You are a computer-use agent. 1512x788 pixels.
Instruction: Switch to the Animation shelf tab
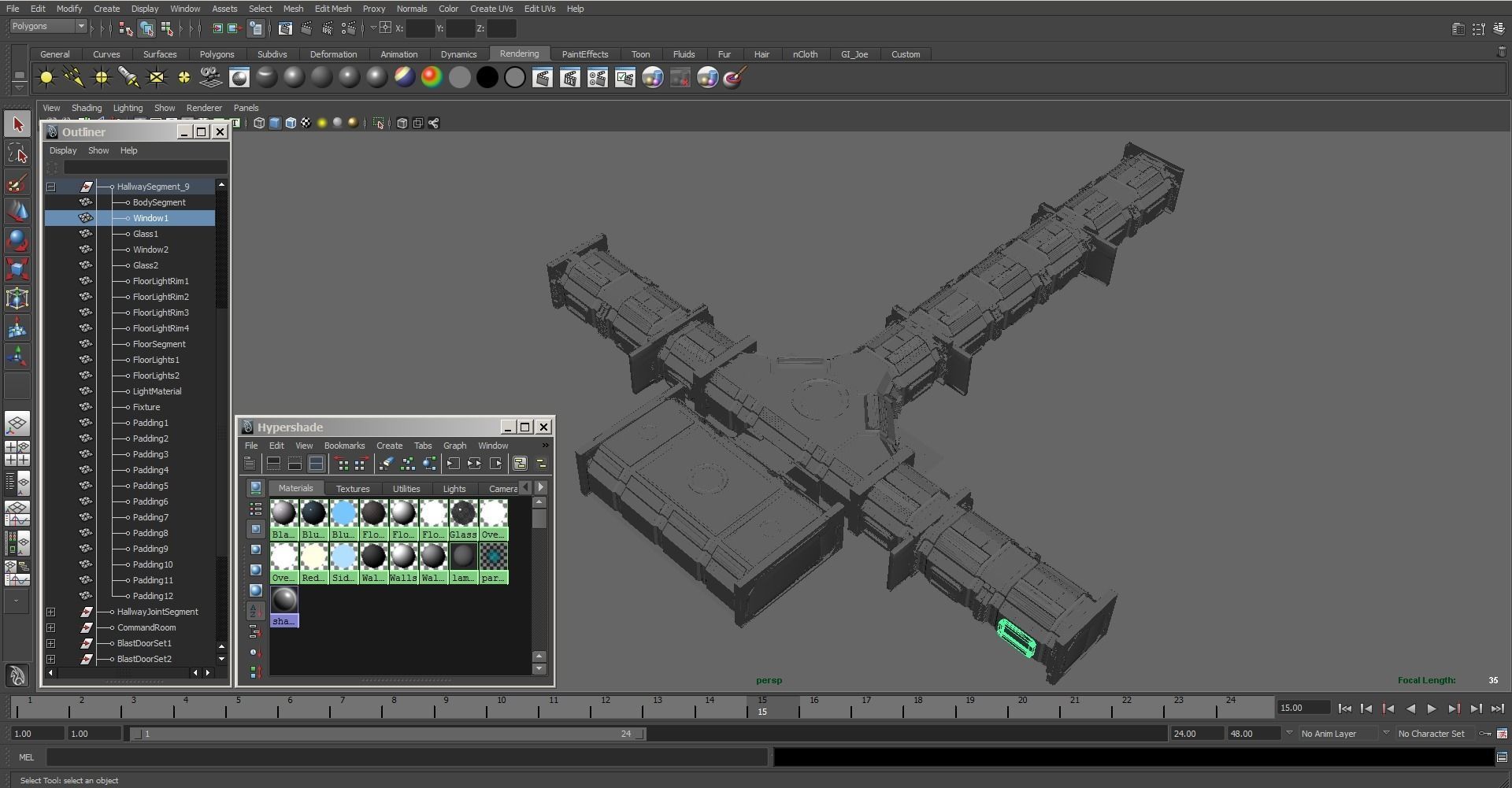398,54
